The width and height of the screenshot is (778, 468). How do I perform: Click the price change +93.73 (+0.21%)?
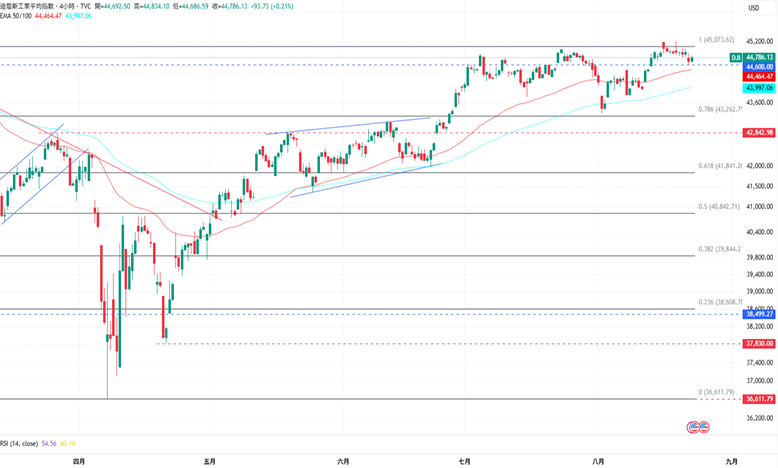click(272, 6)
